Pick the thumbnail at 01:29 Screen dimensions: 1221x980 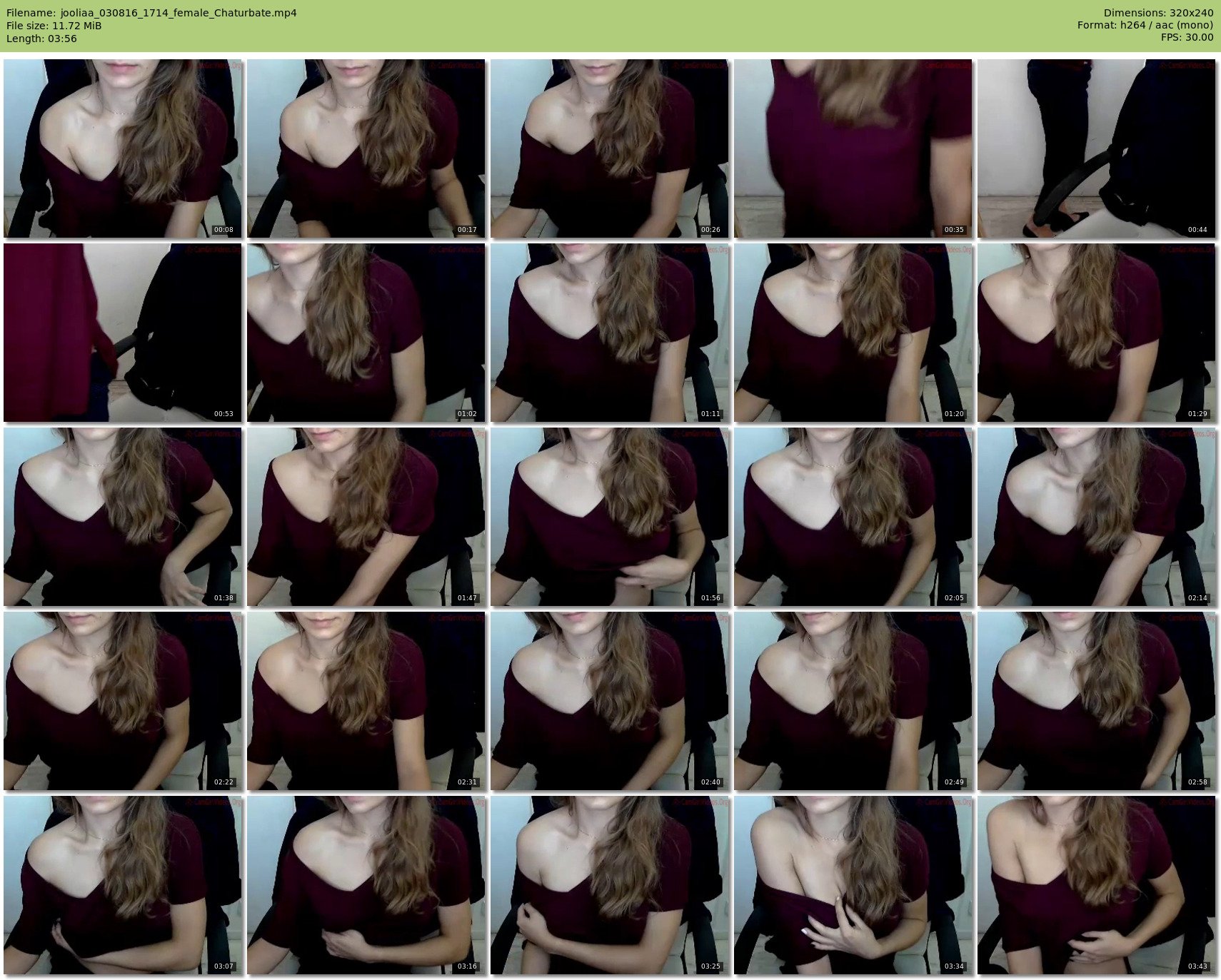point(1097,333)
